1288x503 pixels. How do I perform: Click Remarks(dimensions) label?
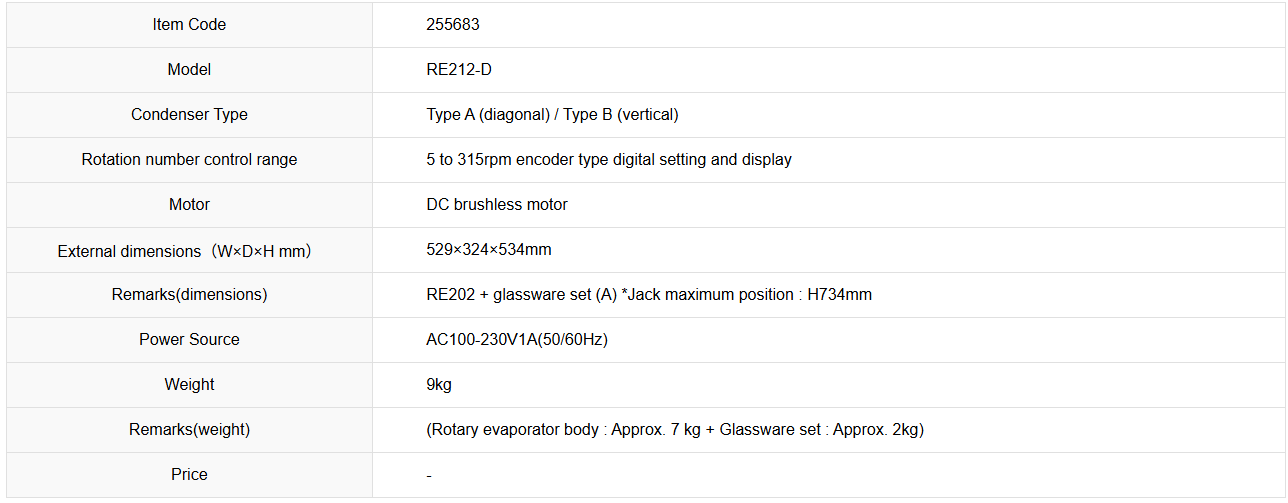point(189,295)
